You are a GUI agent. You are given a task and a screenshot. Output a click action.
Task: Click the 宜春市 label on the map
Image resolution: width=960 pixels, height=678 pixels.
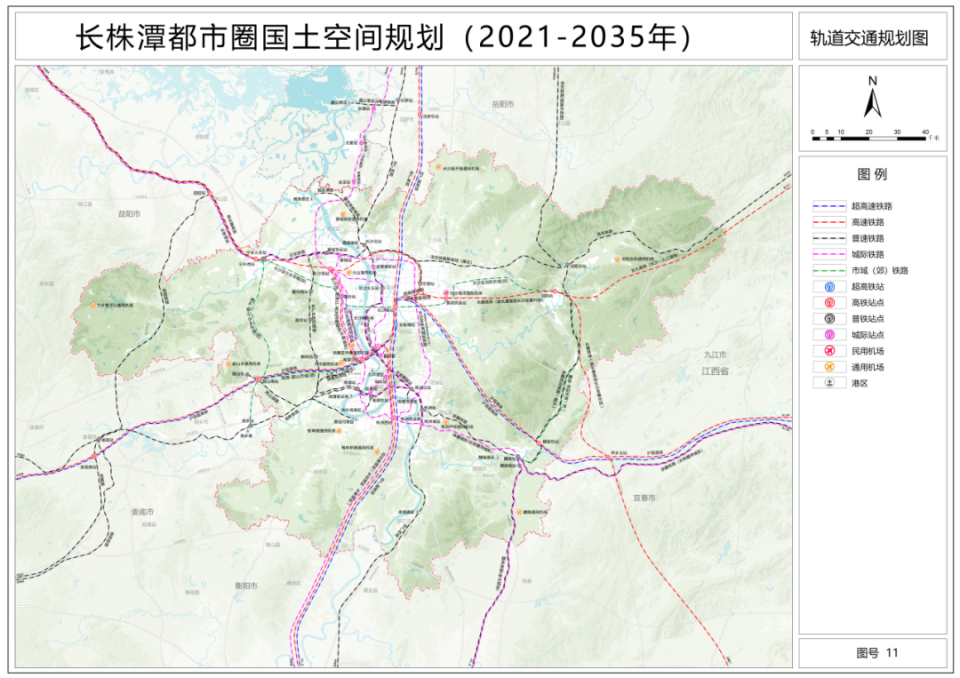(644, 498)
